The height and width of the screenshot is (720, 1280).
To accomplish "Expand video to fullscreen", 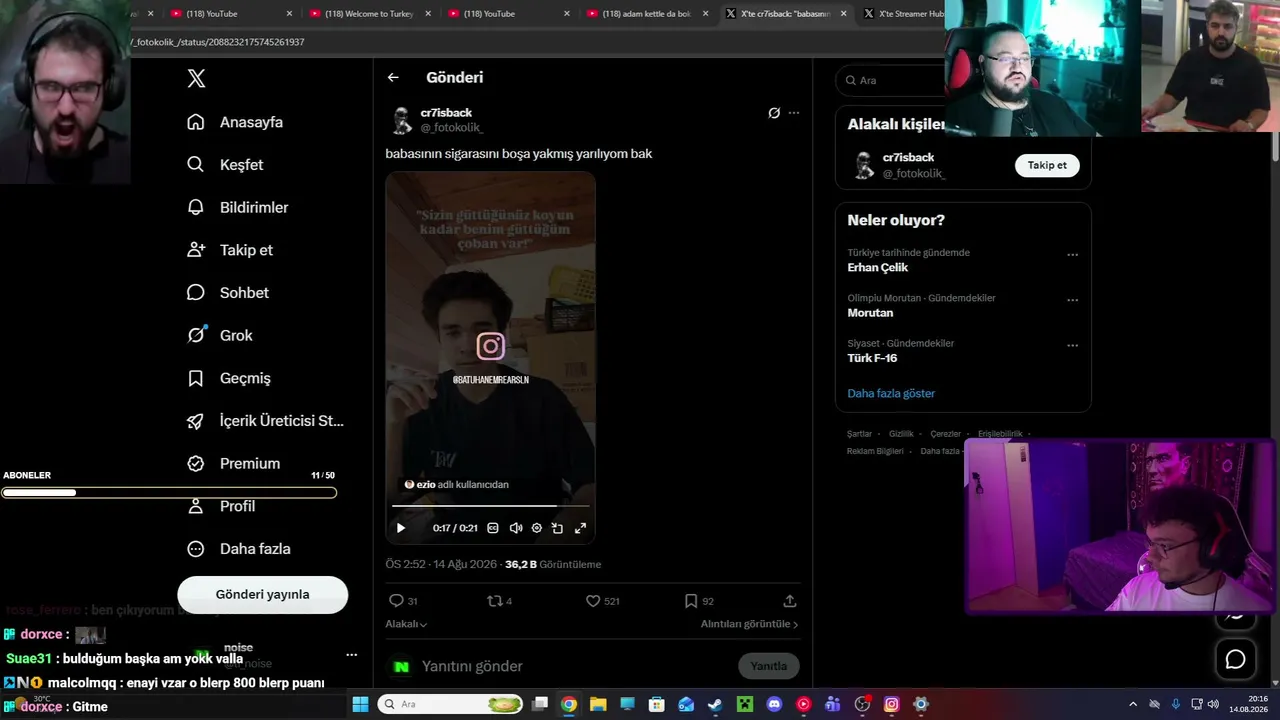I will [580, 528].
